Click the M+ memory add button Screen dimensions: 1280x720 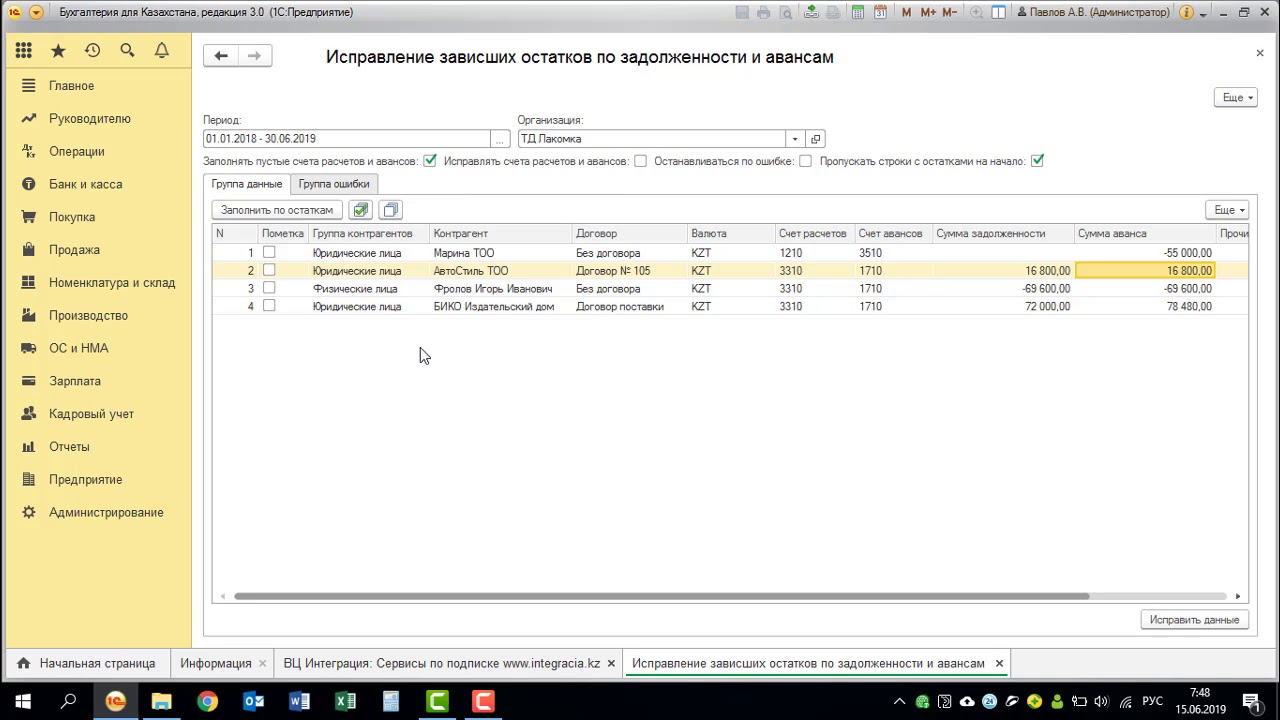point(928,12)
